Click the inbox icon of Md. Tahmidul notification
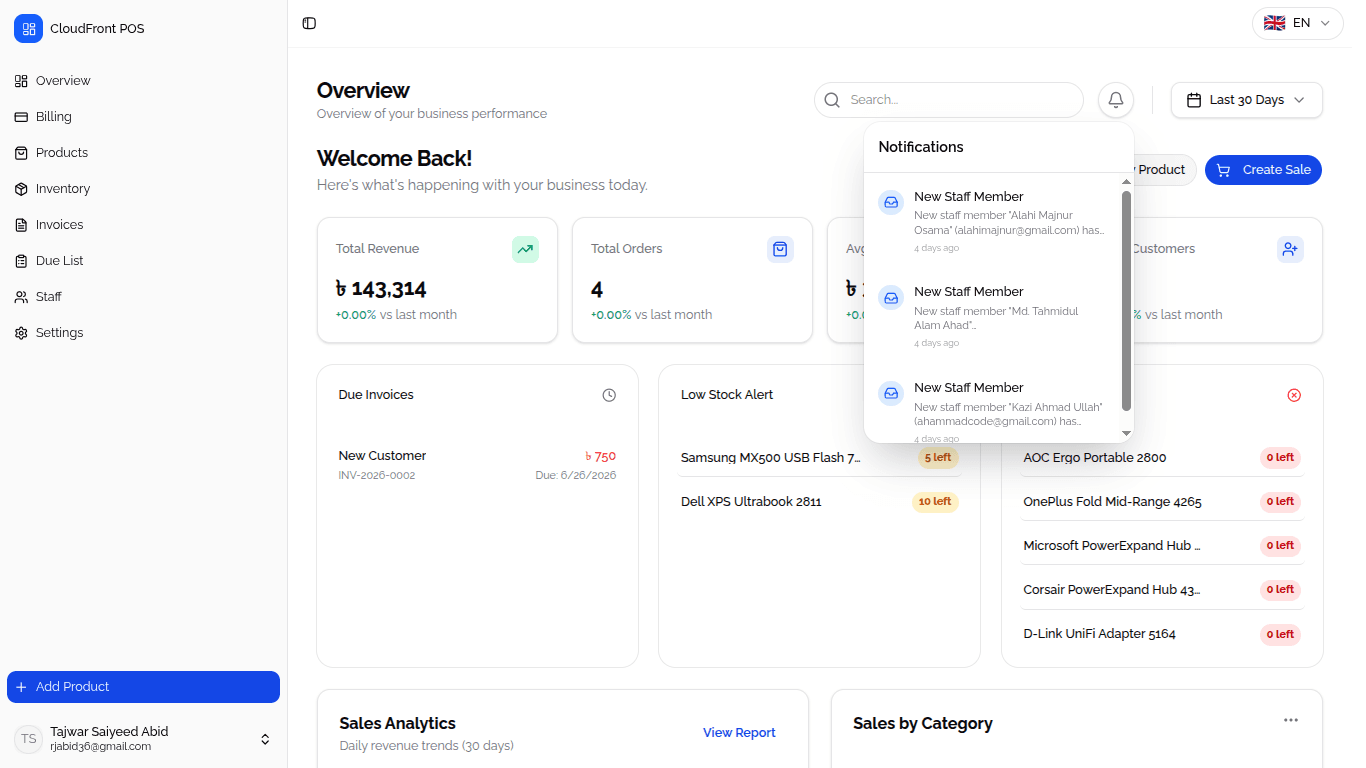This screenshot has height=768, width=1366. 891,297
